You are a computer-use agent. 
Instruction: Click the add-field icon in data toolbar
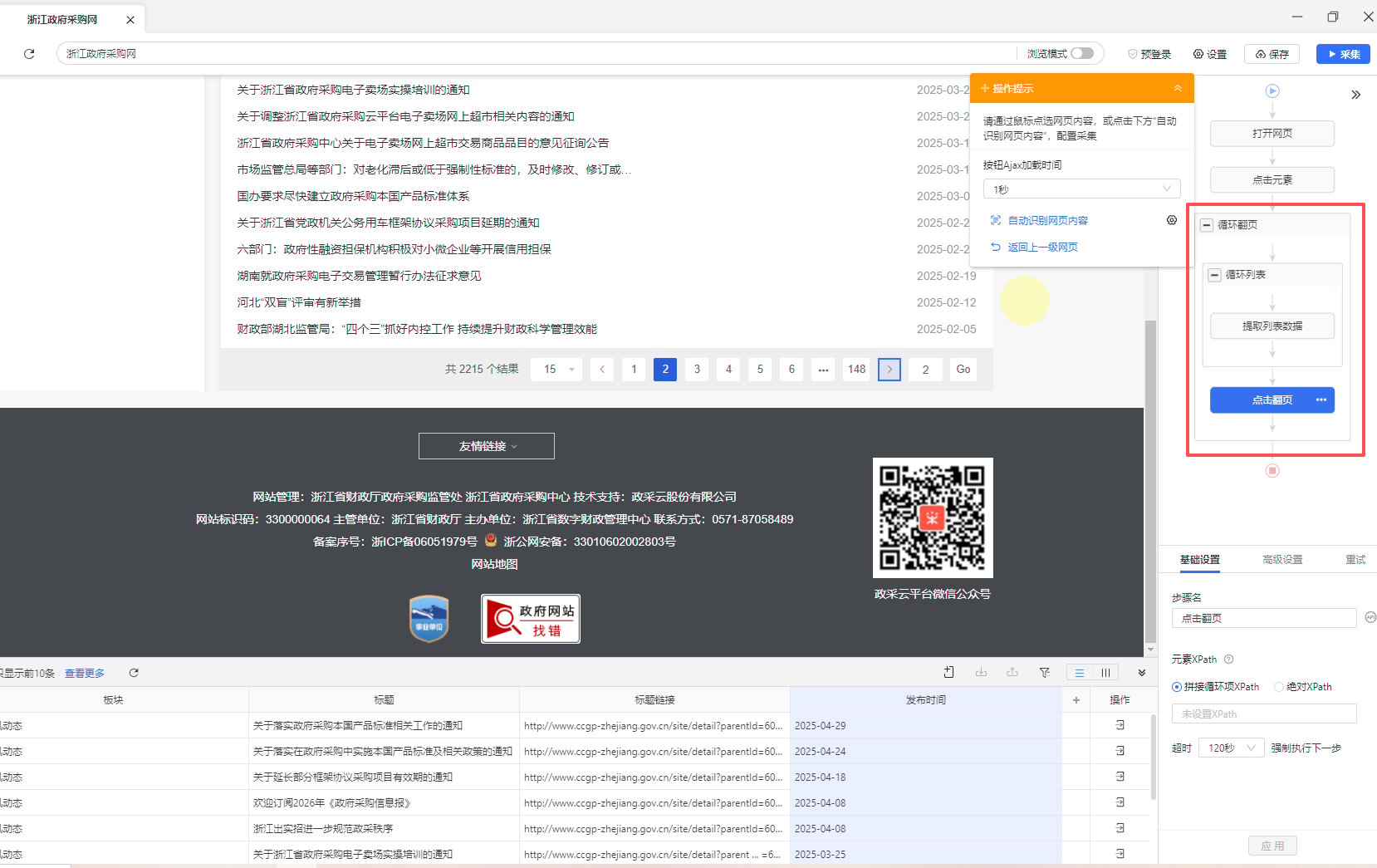click(949, 673)
